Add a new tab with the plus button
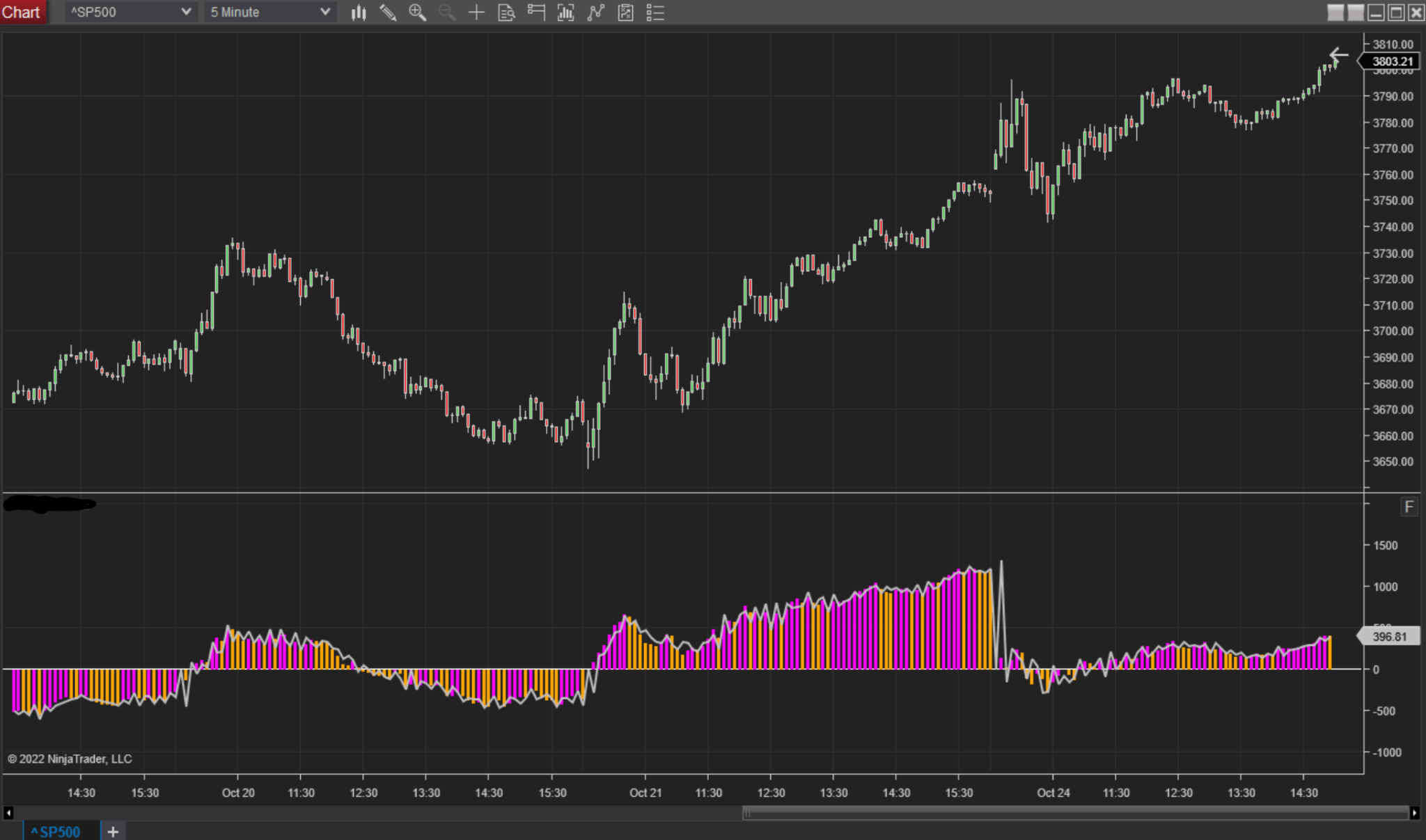The height and width of the screenshot is (840, 1426). tap(113, 831)
